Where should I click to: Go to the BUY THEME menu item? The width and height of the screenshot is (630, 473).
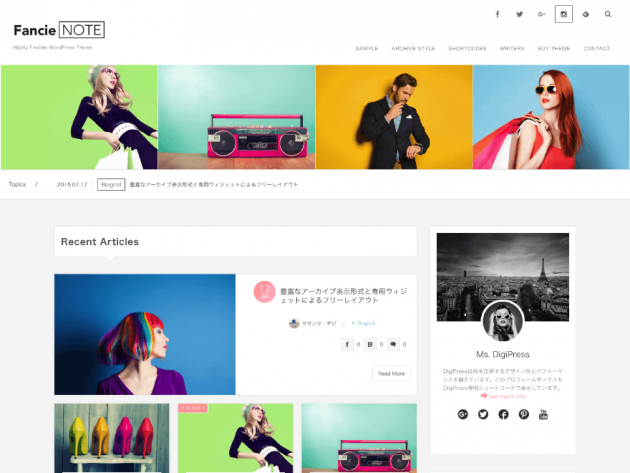click(554, 48)
